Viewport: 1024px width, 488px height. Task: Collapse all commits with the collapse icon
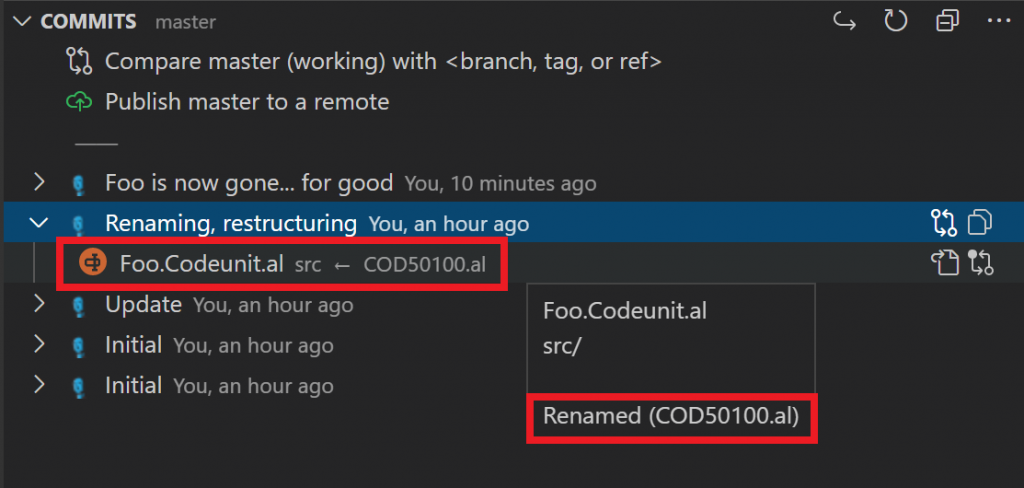pyautogui.click(x=947, y=22)
